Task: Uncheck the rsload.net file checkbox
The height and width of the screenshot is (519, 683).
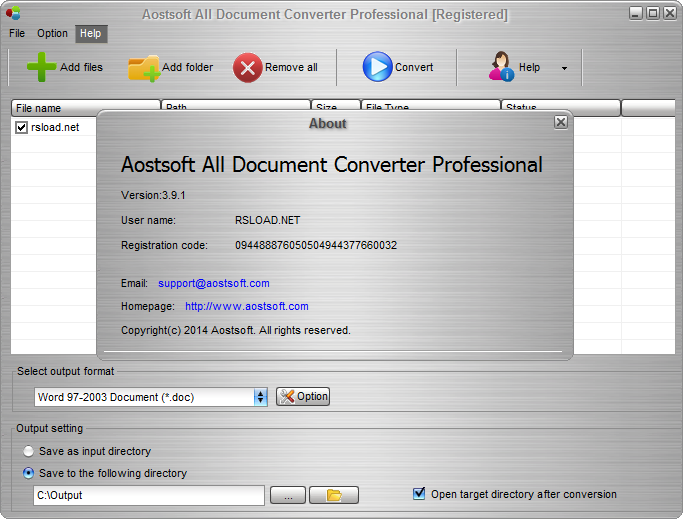Action: point(21,127)
